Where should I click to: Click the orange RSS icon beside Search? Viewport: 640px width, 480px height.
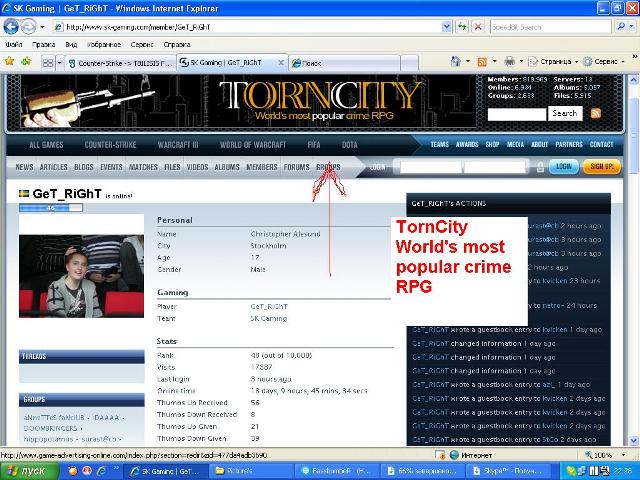596,113
